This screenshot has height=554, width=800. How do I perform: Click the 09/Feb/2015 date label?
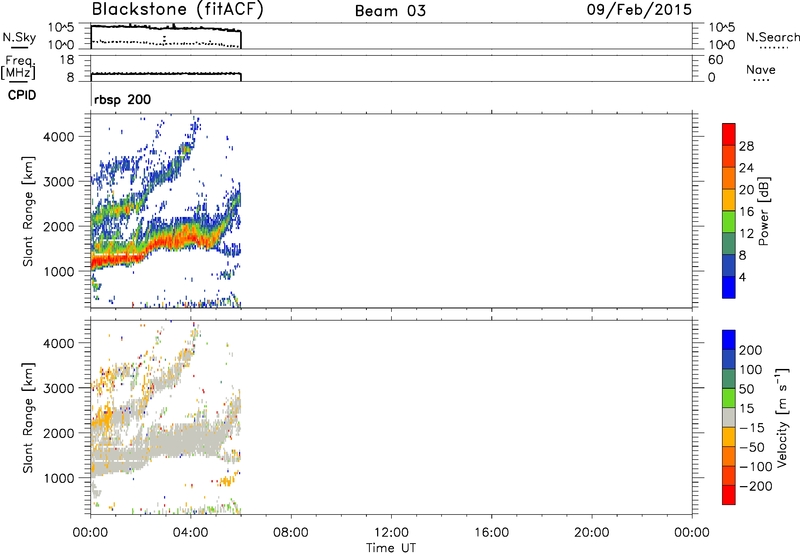[639, 10]
